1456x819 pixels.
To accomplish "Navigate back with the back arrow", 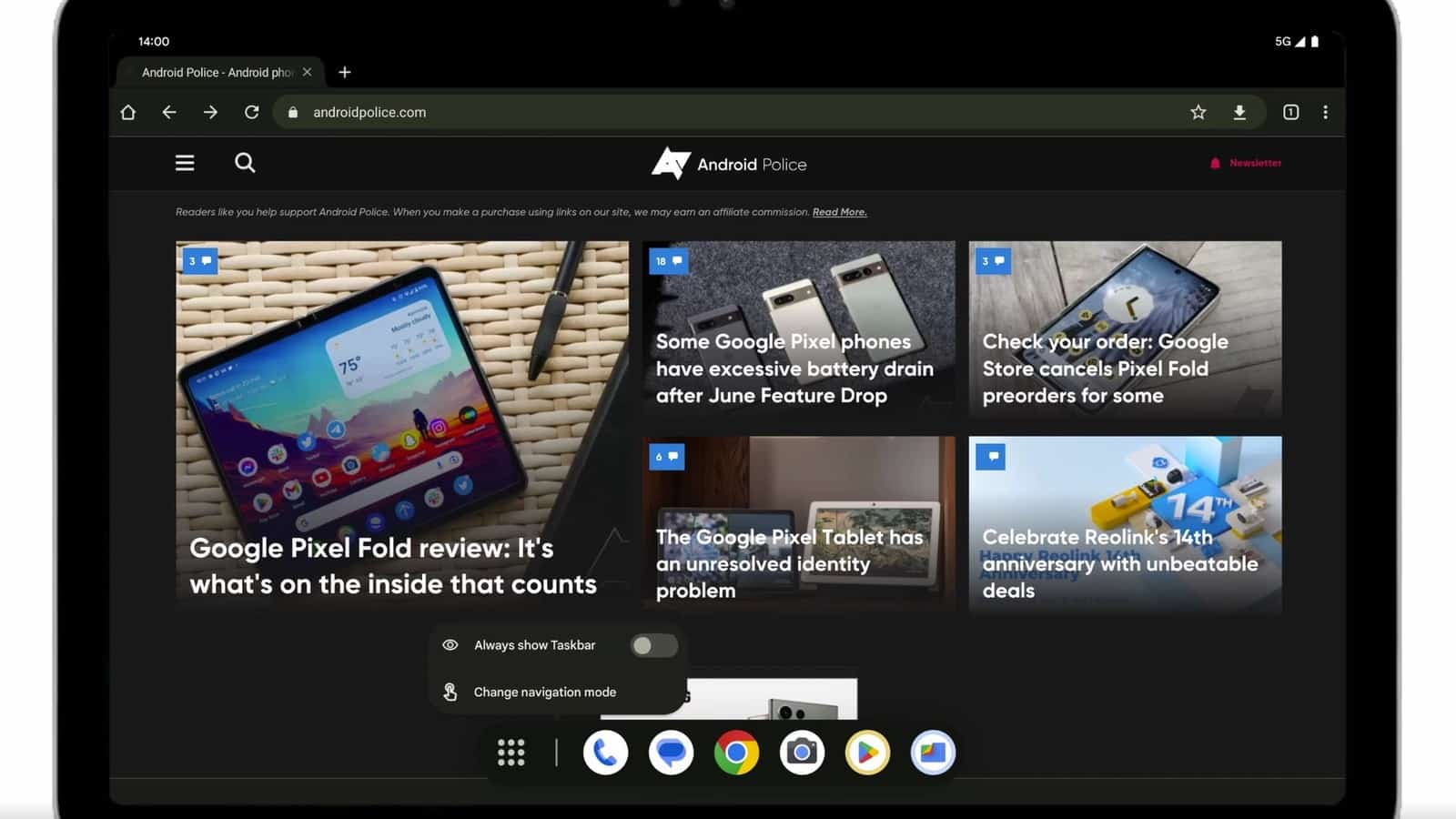I will [x=169, y=112].
